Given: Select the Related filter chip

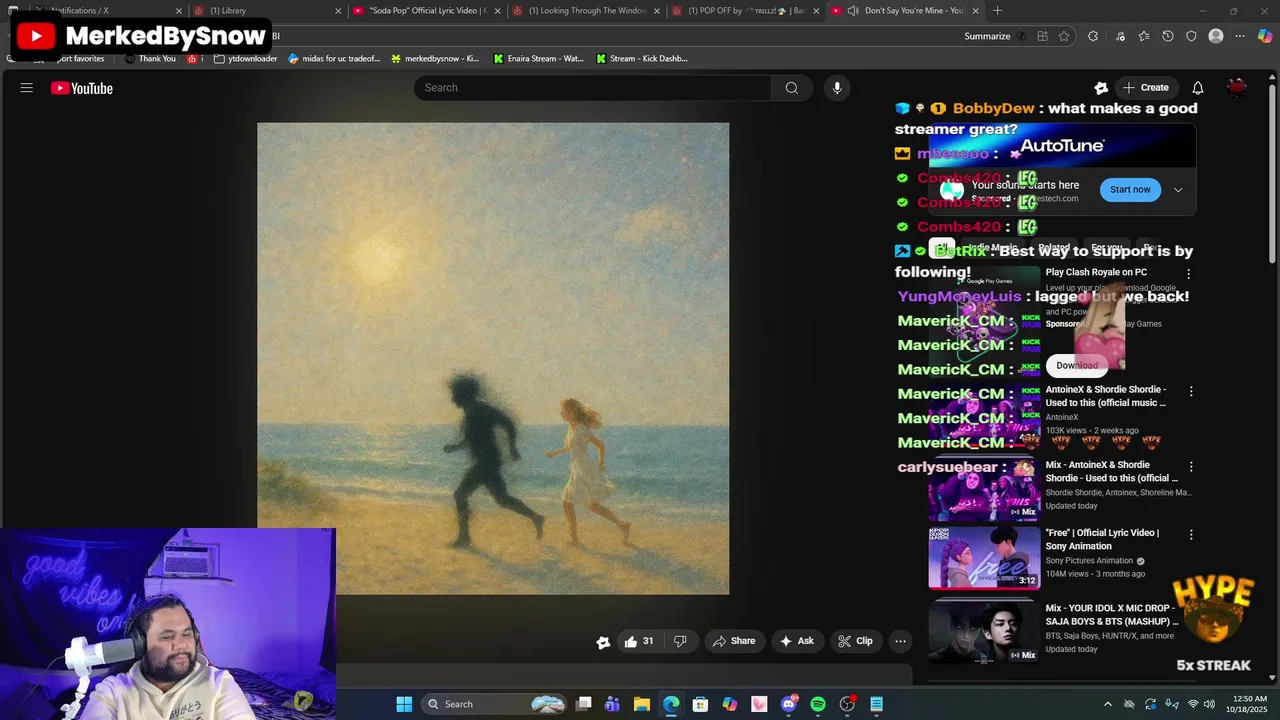Looking at the screenshot, I should click(1054, 248).
